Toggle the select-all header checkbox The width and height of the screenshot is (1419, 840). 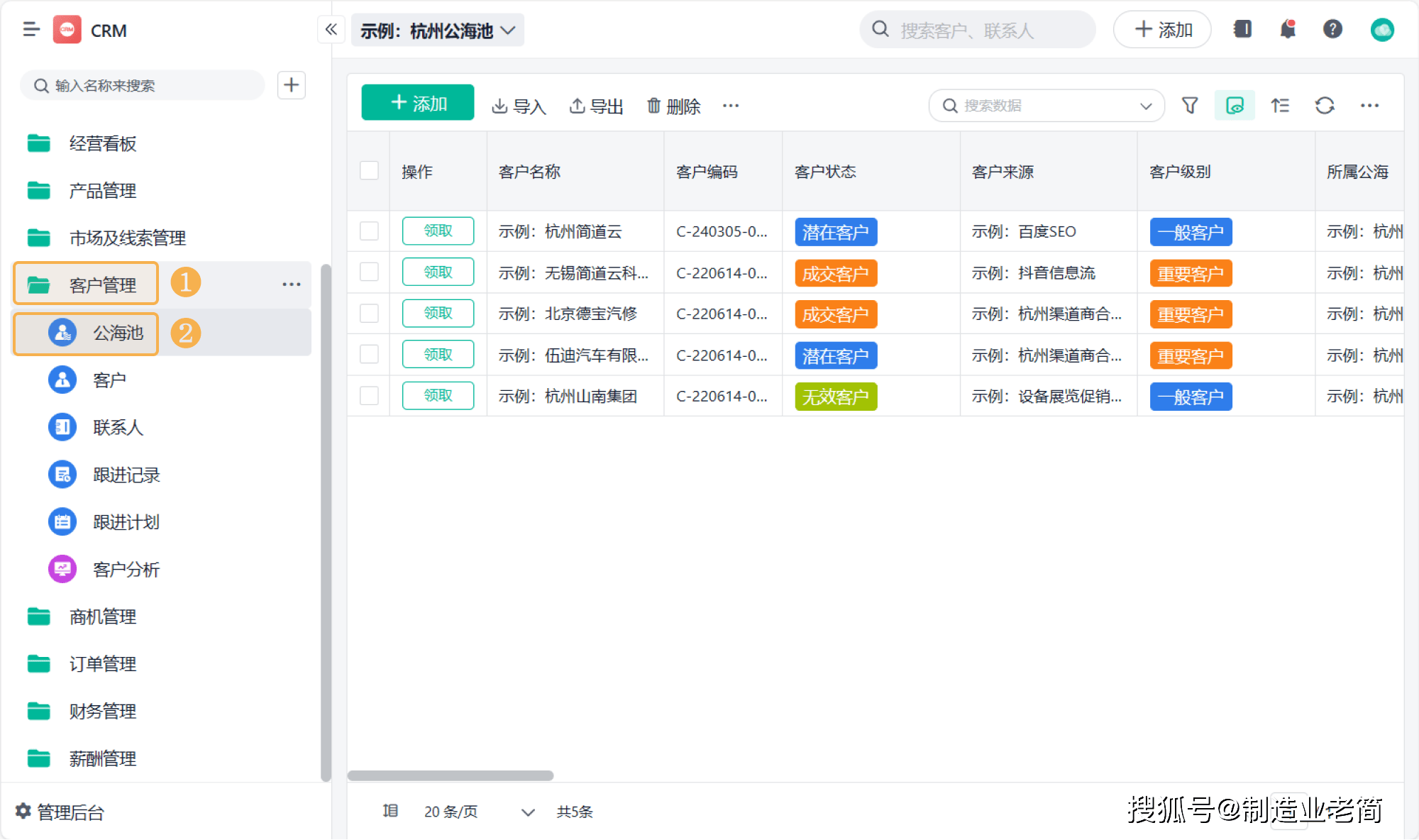tap(369, 171)
